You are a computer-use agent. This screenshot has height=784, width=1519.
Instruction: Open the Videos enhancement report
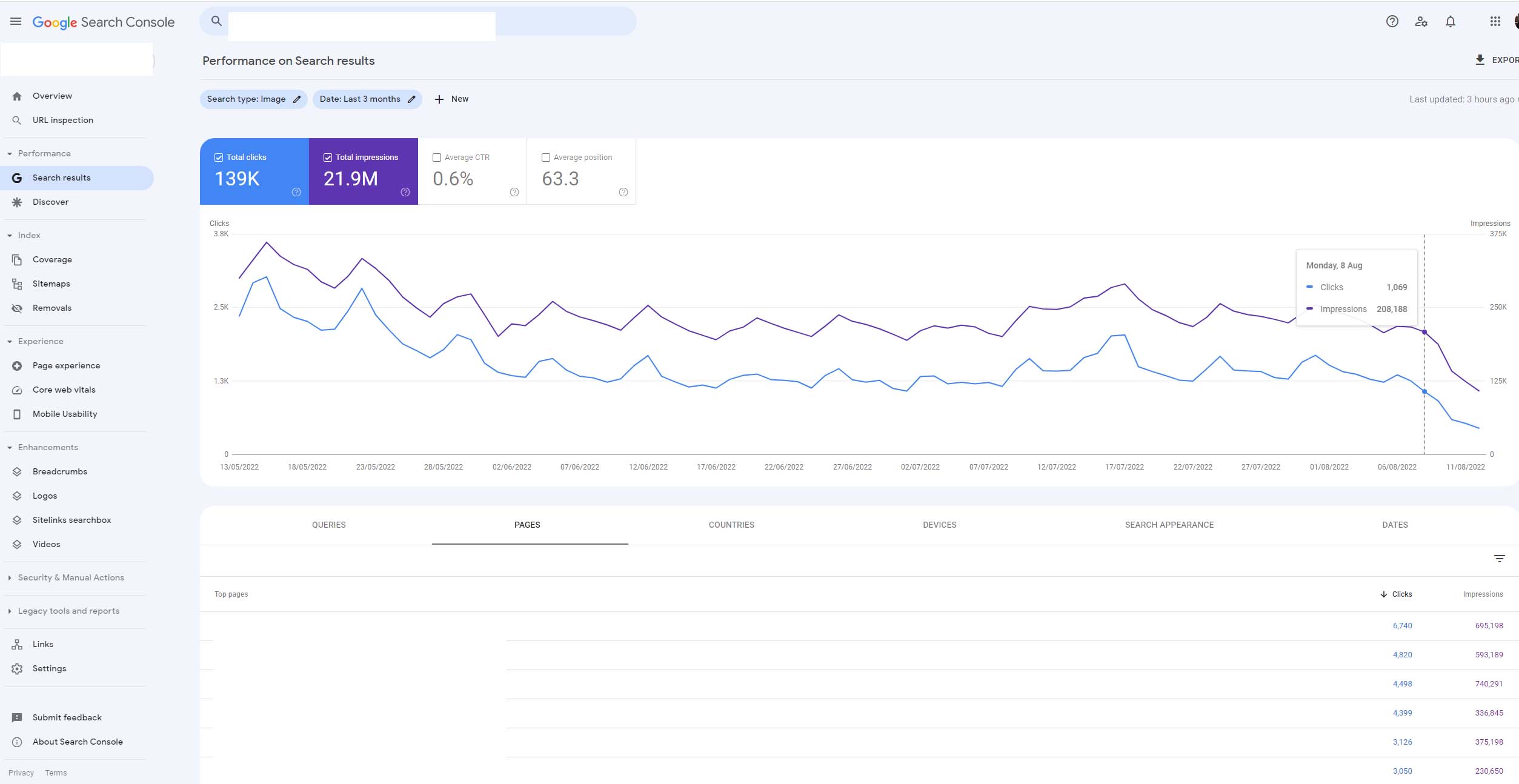click(x=46, y=545)
